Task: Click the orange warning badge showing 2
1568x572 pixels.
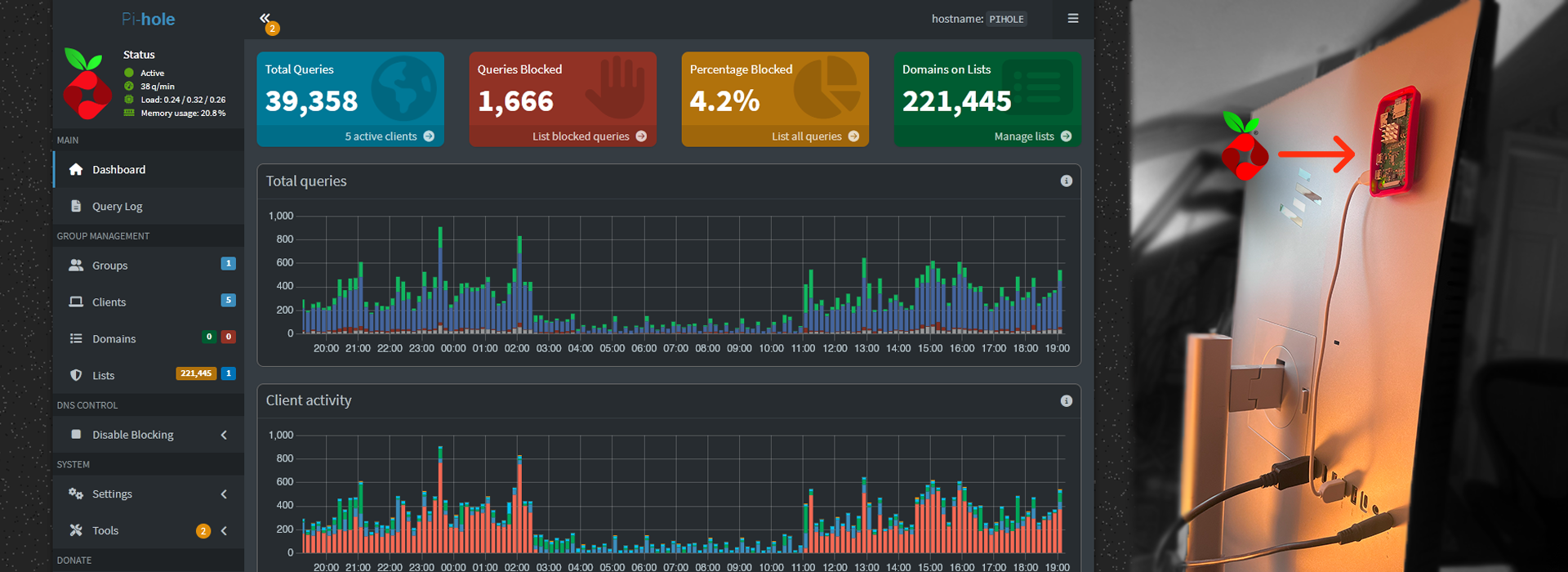Action: click(x=273, y=29)
